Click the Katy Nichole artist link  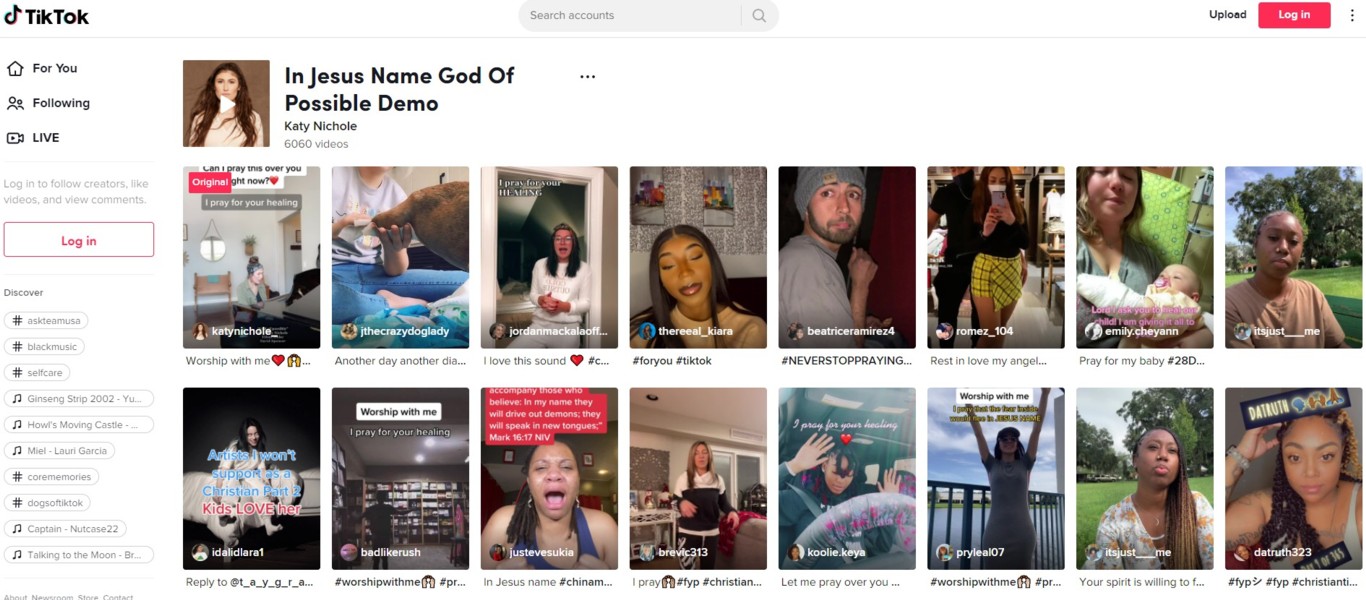pos(320,126)
